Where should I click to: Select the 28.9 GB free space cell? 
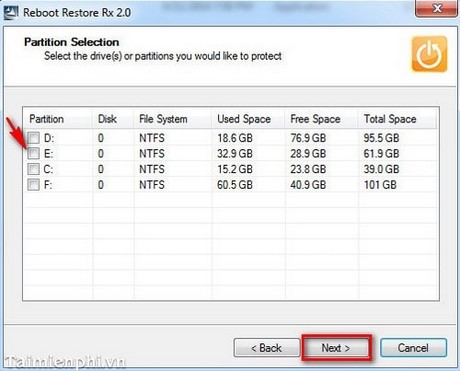(x=308, y=154)
